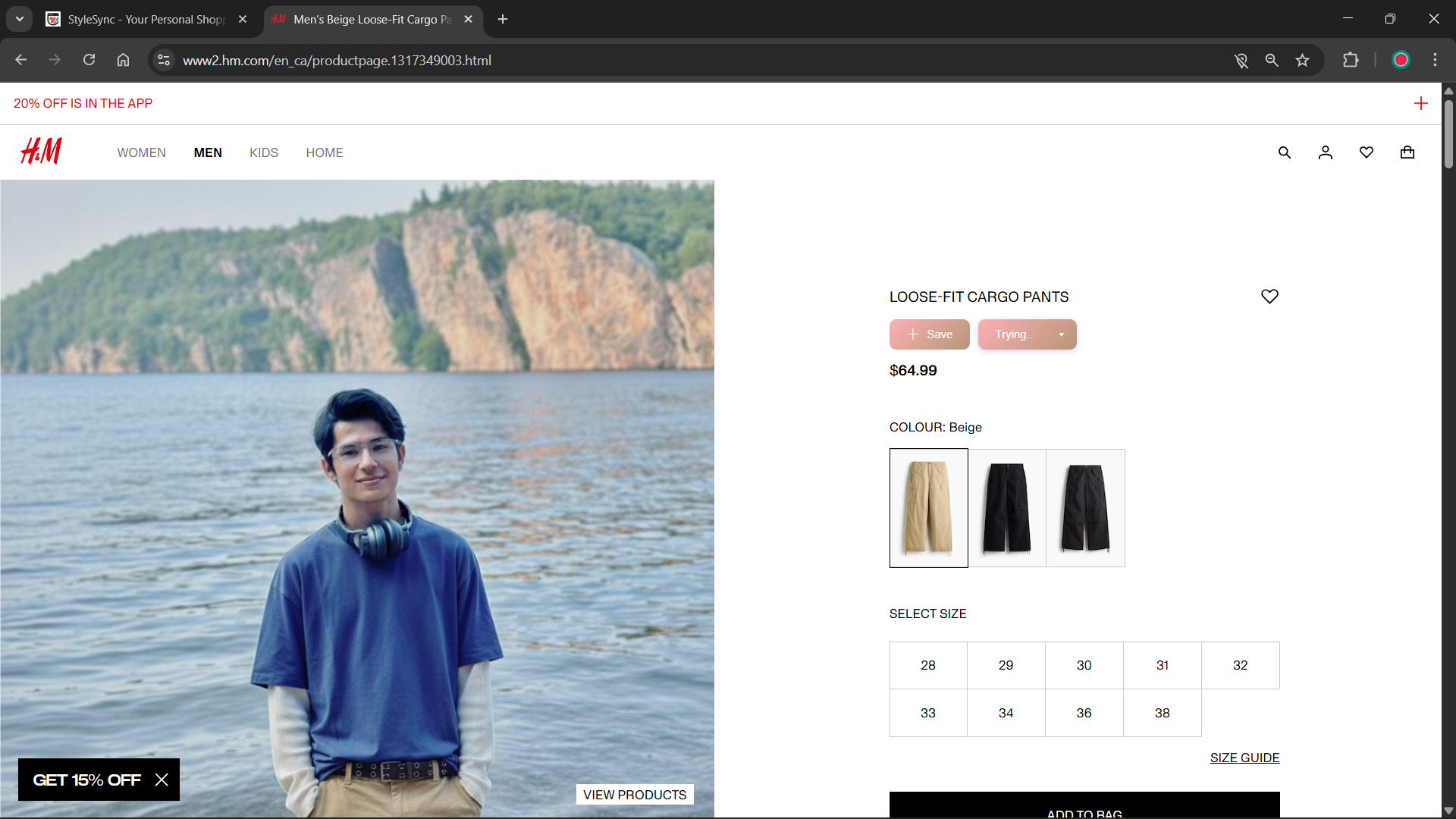The height and width of the screenshot is (819, 1456).
Task: Select size 30
Action: (x=1084, y=665)
